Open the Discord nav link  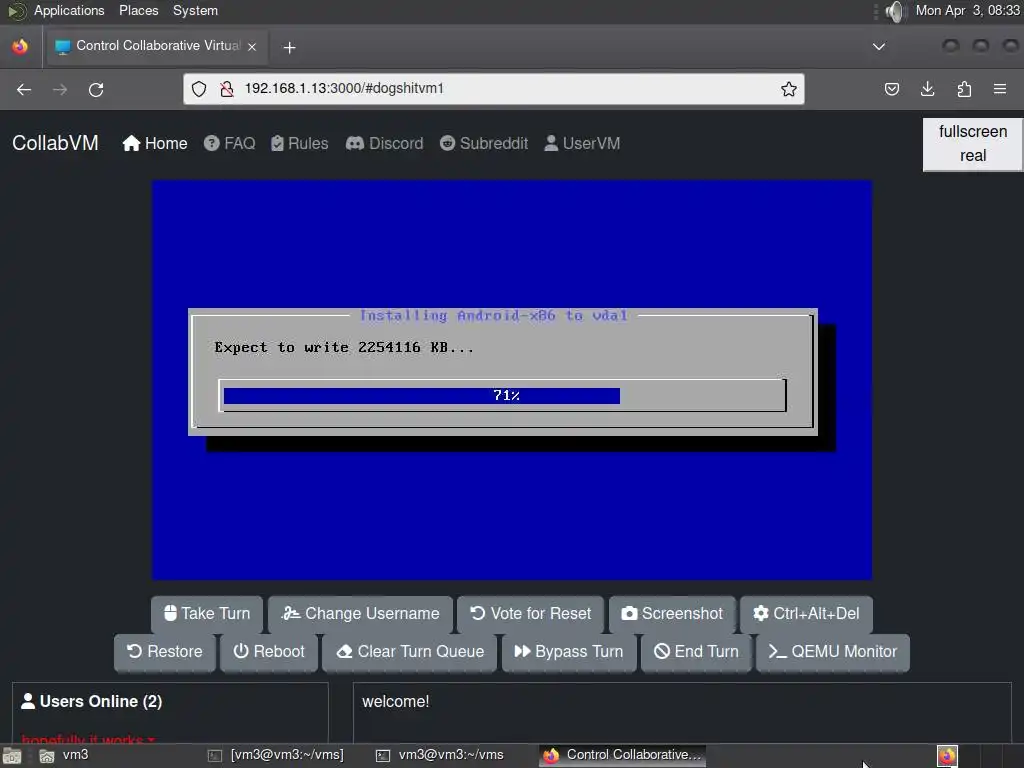point(385,143)
